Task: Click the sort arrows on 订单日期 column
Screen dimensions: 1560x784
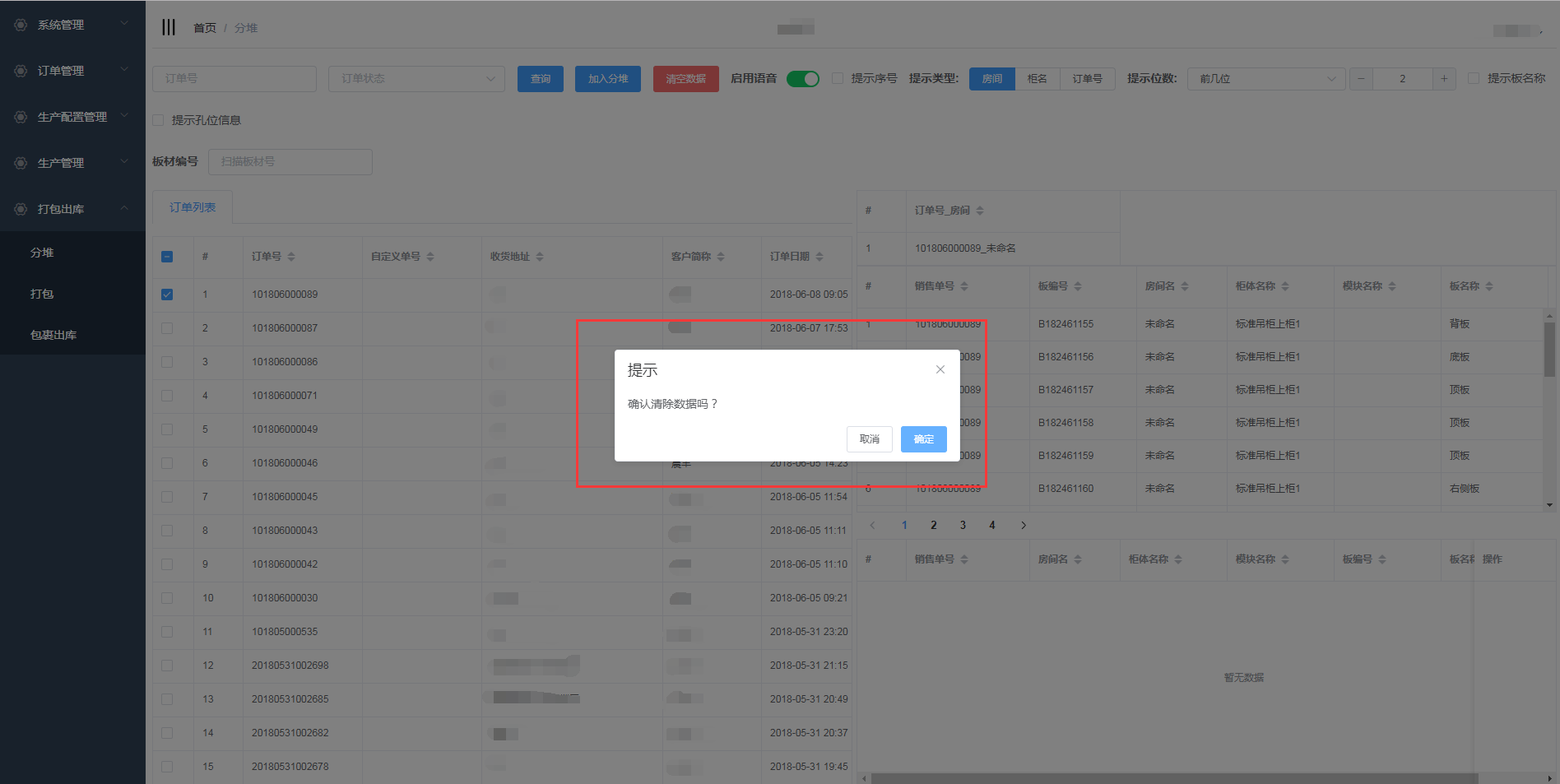Action: 819,257
